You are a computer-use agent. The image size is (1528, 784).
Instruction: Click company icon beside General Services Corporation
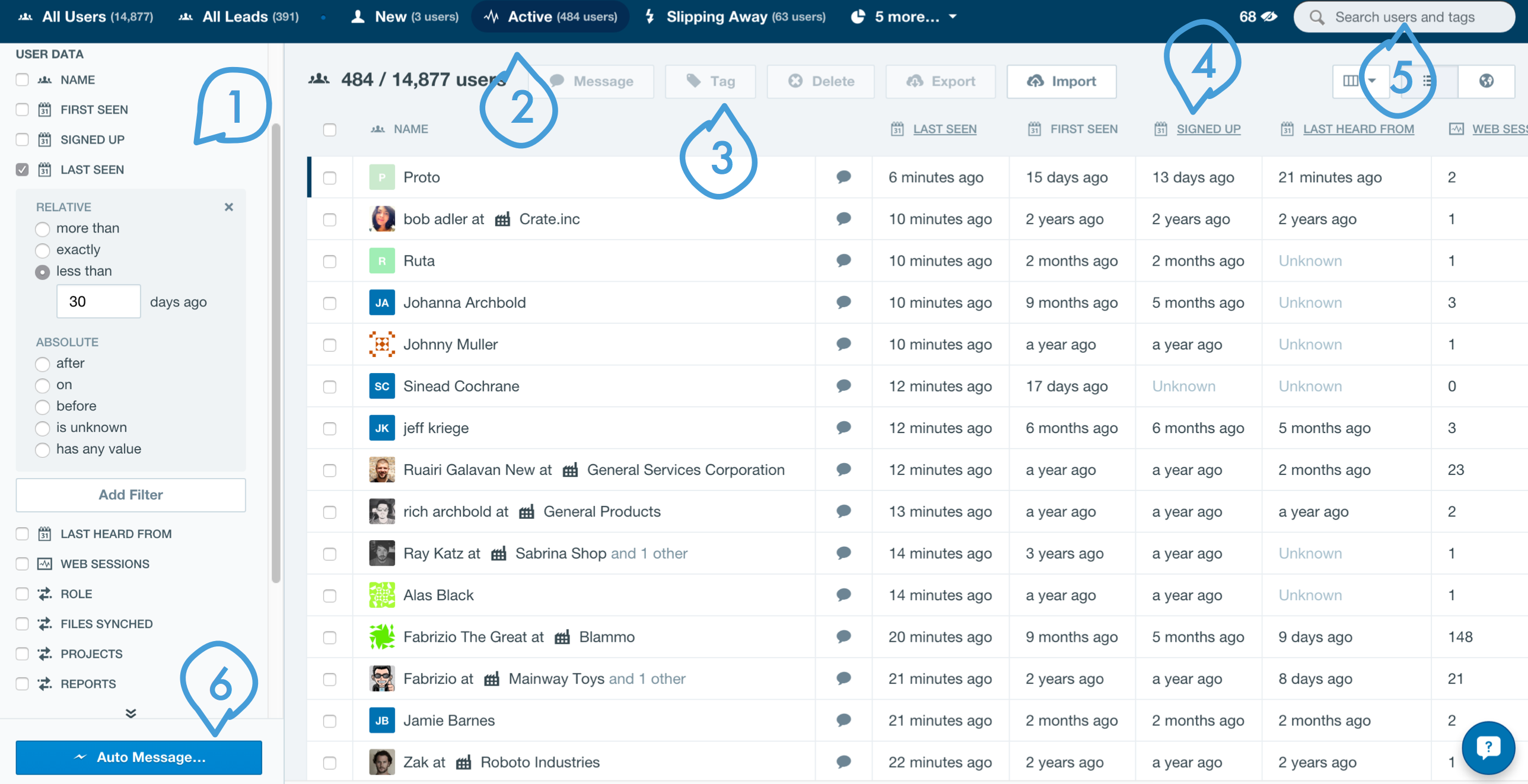(570, 470)
